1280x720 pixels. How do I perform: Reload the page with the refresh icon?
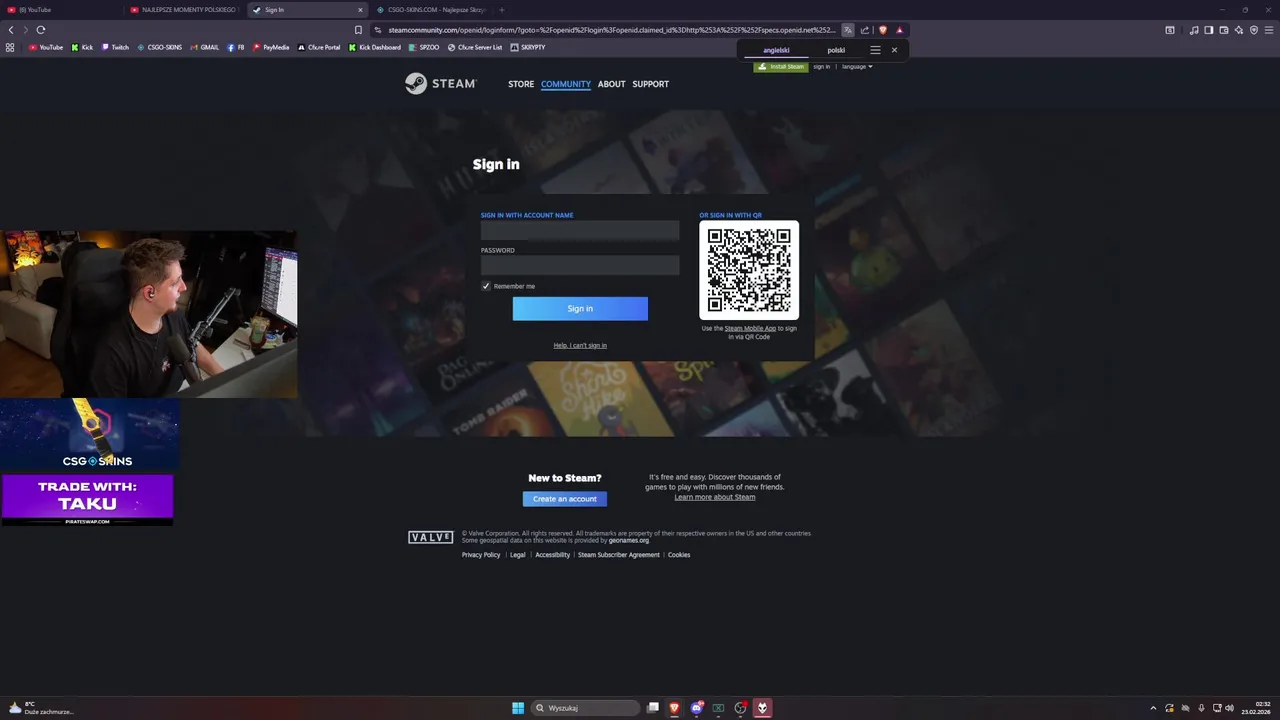pos(41,30)
